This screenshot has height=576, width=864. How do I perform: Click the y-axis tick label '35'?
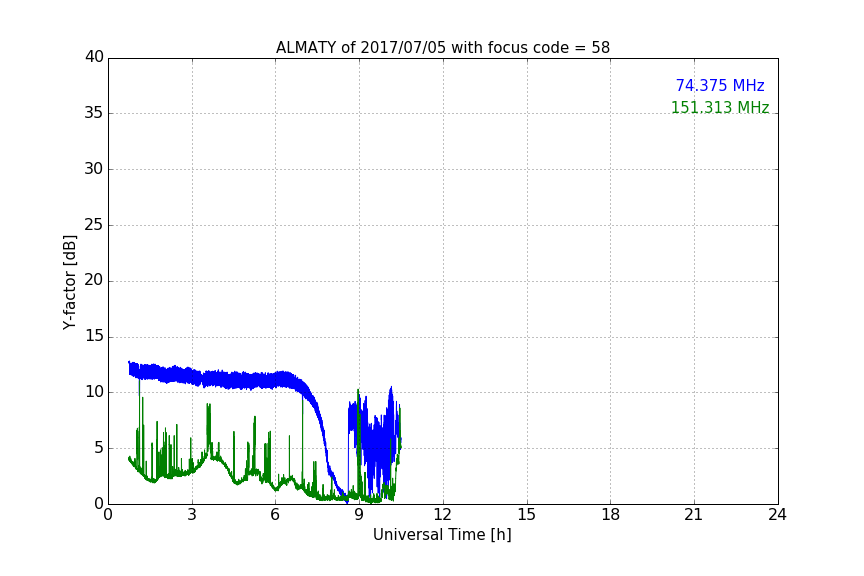94,113
